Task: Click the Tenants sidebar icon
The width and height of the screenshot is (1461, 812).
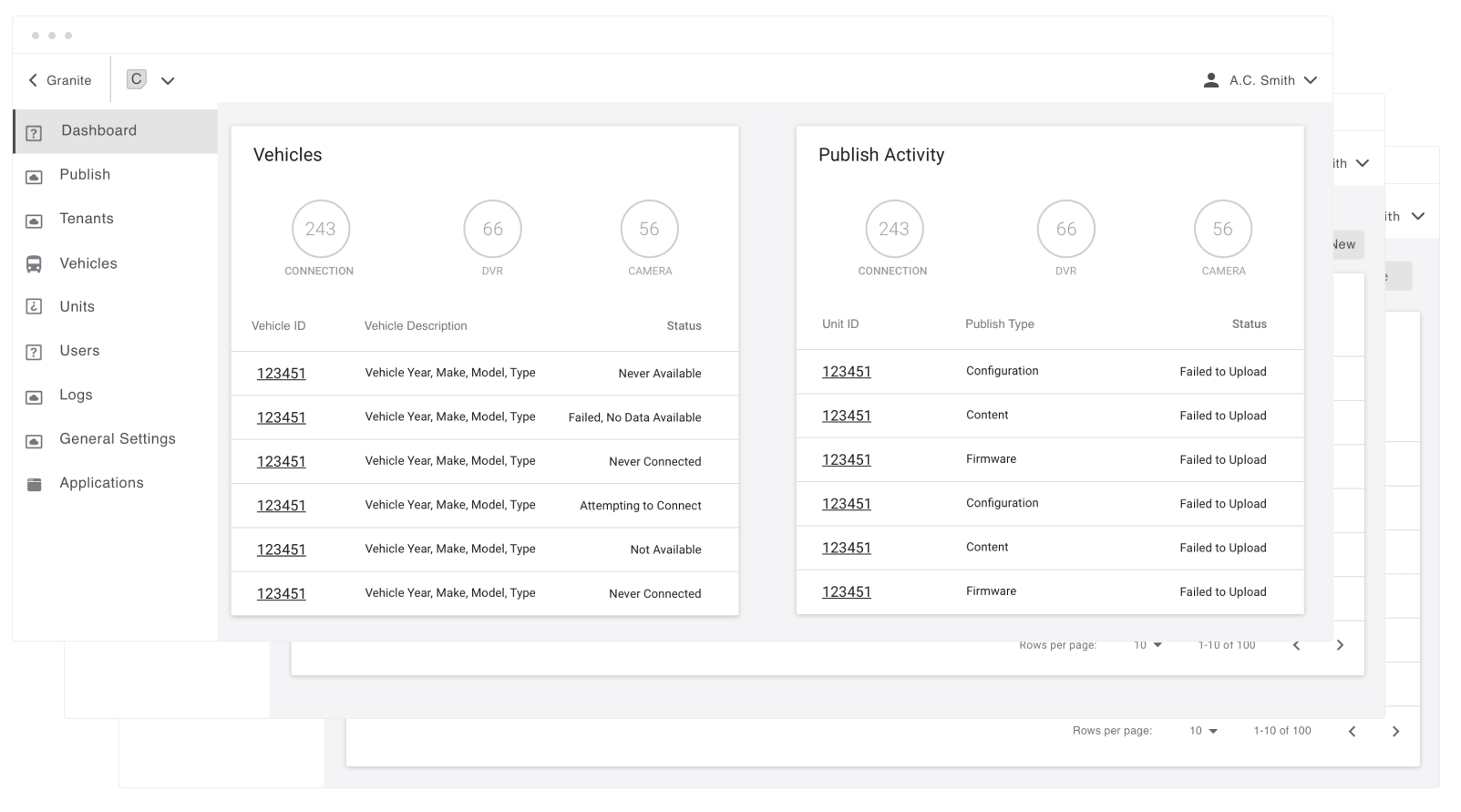Action: point(34,221)
